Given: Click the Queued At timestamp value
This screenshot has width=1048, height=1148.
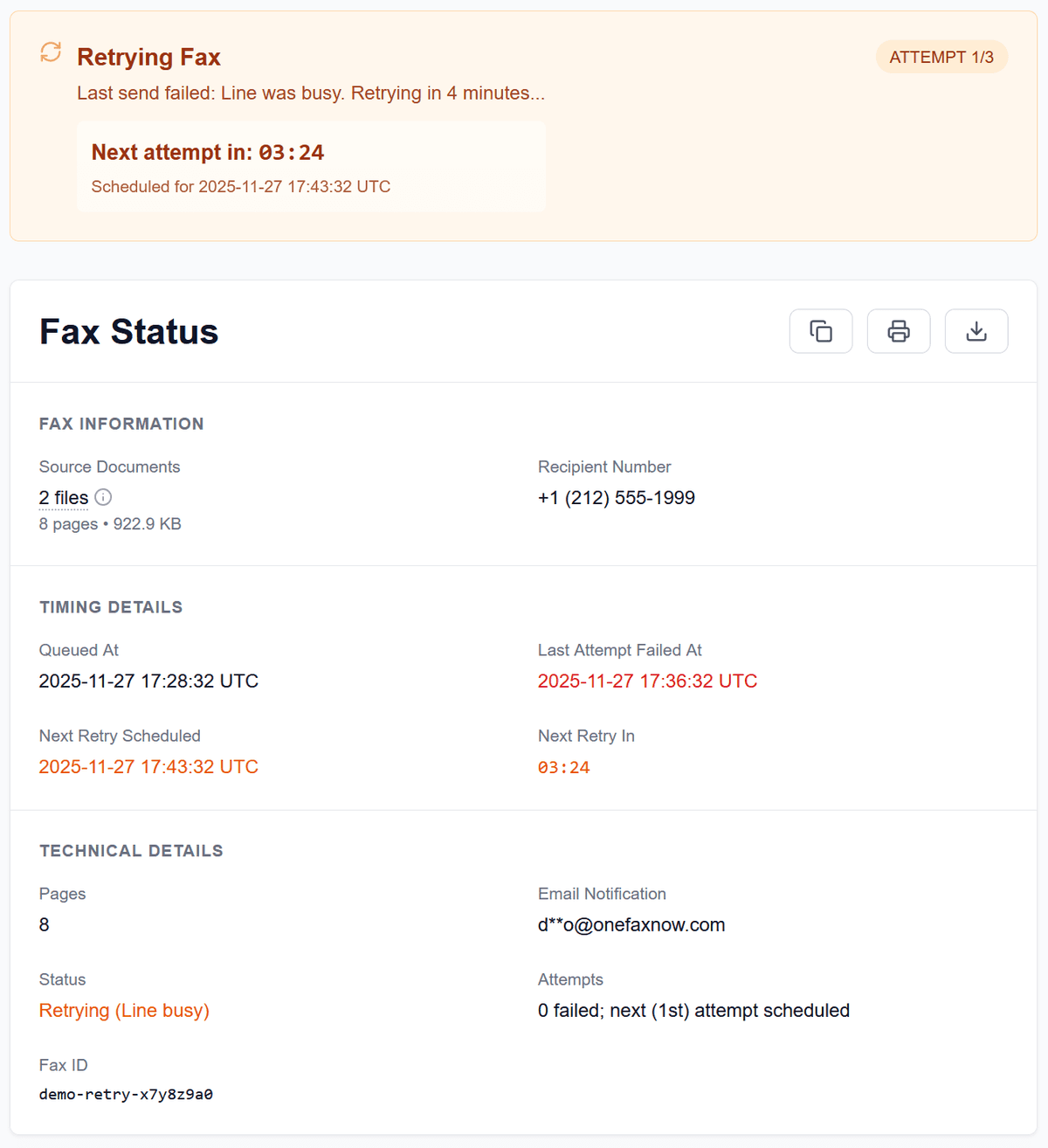Looking at the screenshot, I should tap(148, 681).
